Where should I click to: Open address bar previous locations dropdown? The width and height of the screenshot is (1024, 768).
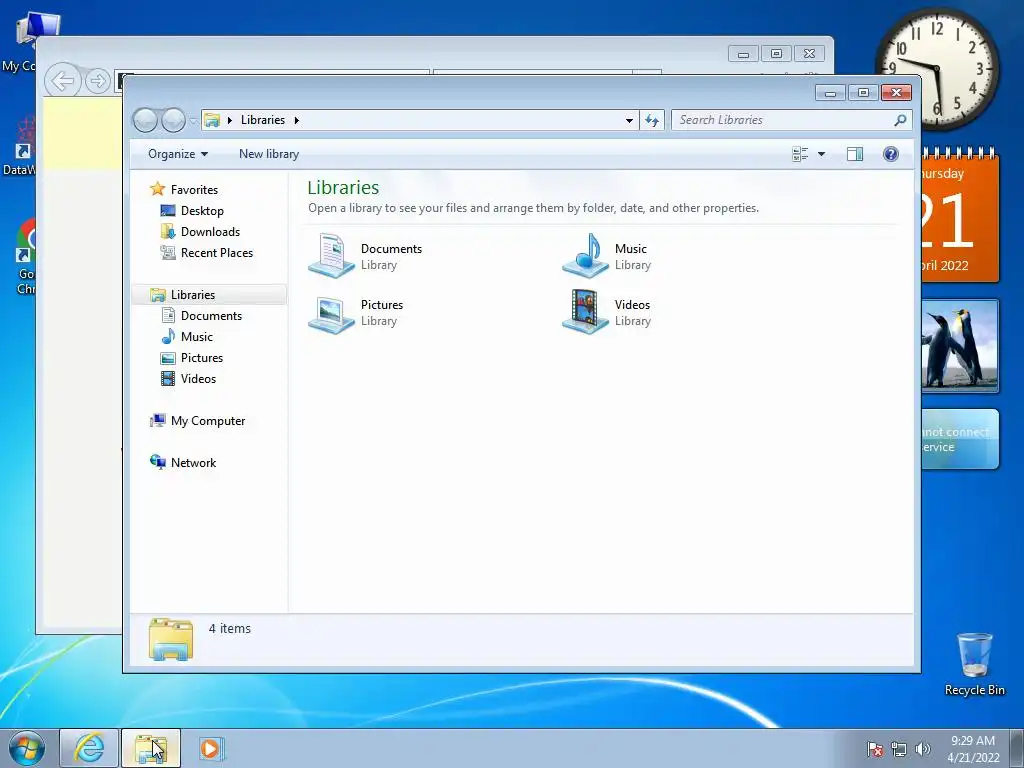click(x=629, y=120)
